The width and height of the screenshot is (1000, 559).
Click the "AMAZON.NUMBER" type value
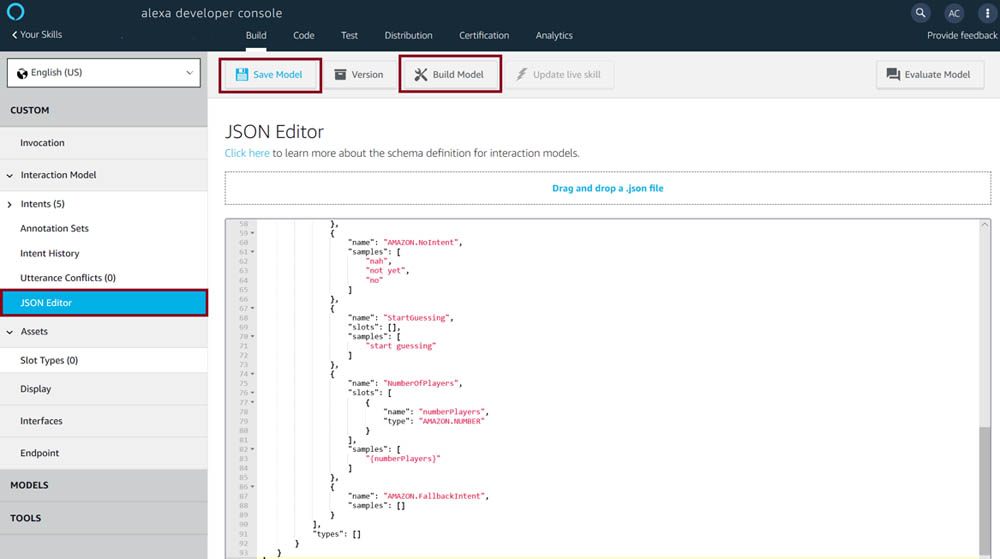coord(452,421)
